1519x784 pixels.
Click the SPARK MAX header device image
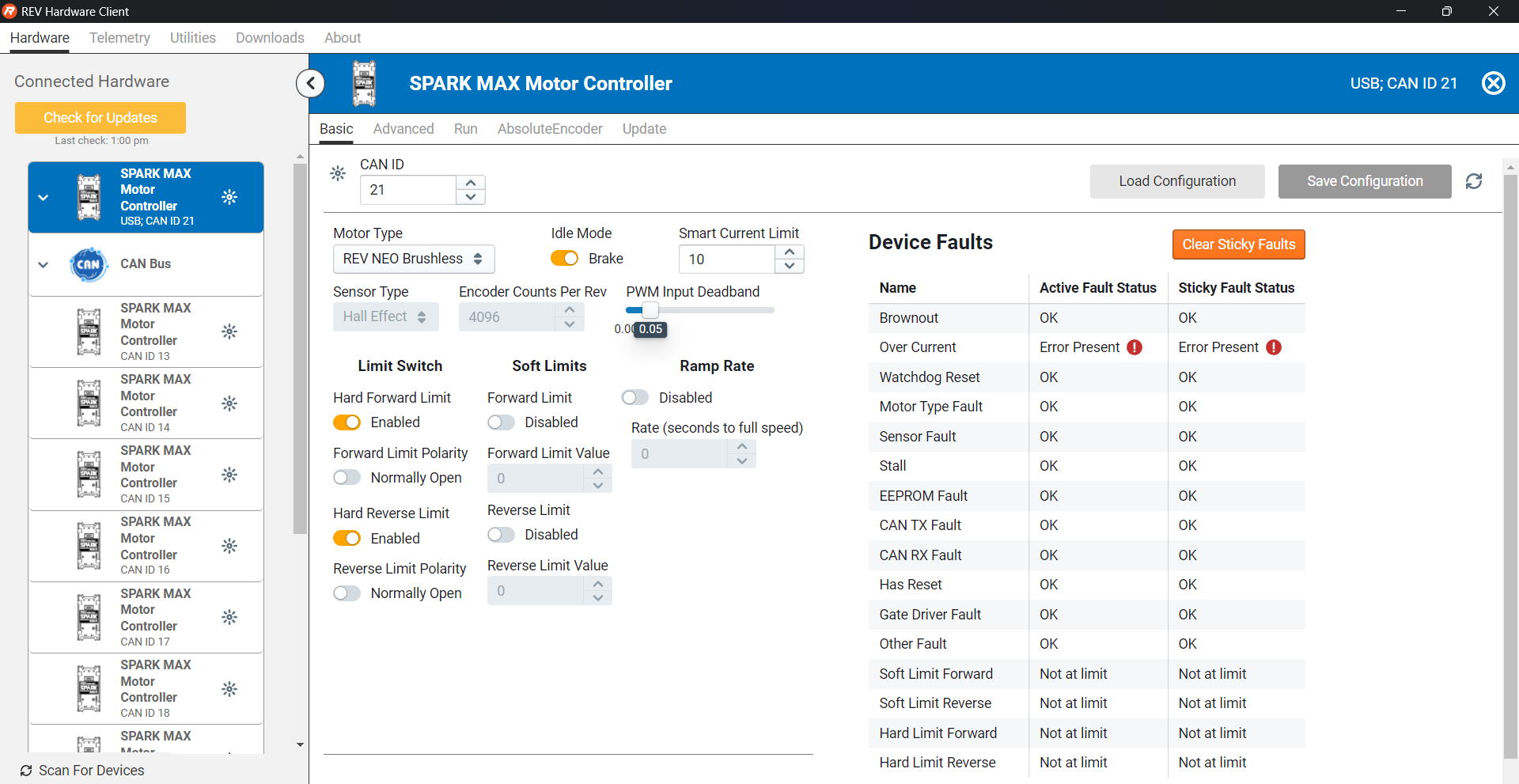click(364, 83)
